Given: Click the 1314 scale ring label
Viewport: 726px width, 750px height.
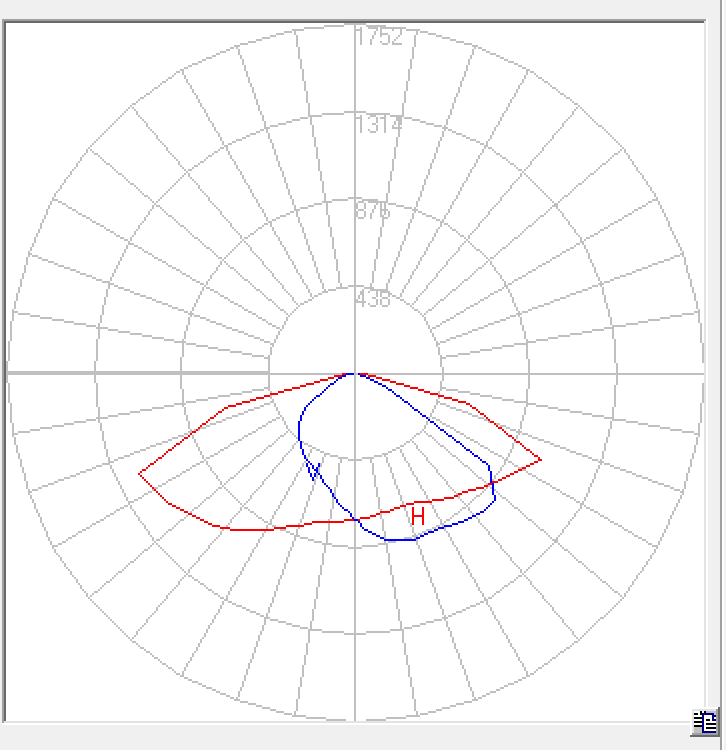Looking at the screenshot, I should coord(380,125).
